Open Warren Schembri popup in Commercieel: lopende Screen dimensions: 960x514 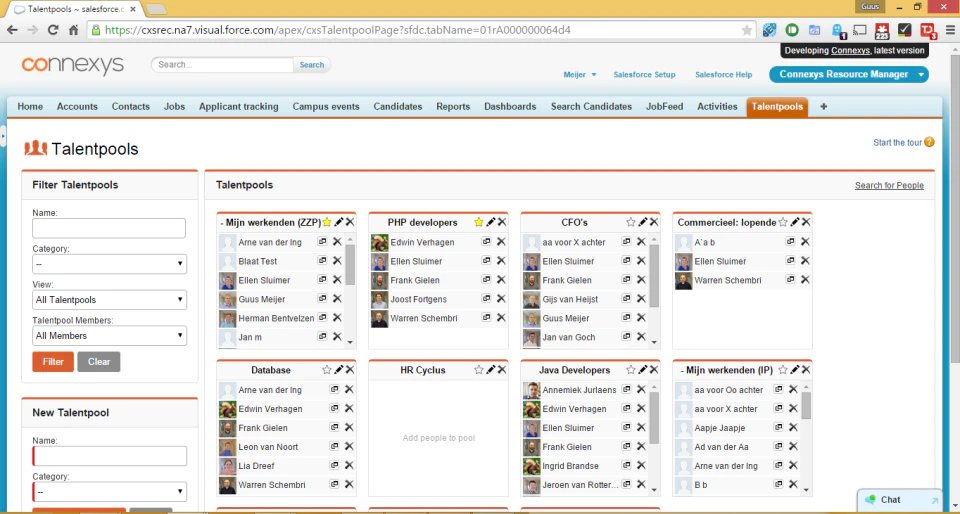(790, 280)
